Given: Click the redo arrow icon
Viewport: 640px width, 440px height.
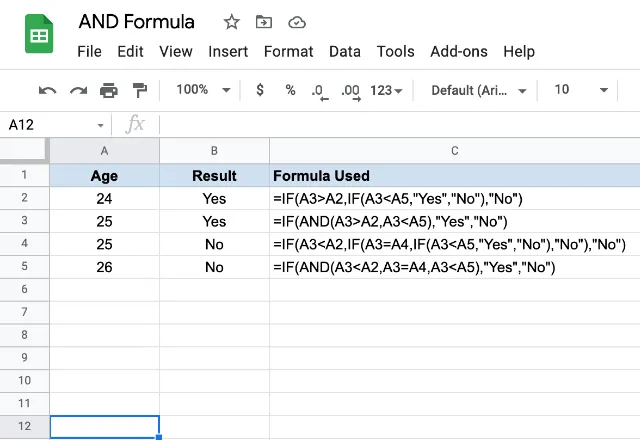Looking at the screenshot, I should coord(78,90).
